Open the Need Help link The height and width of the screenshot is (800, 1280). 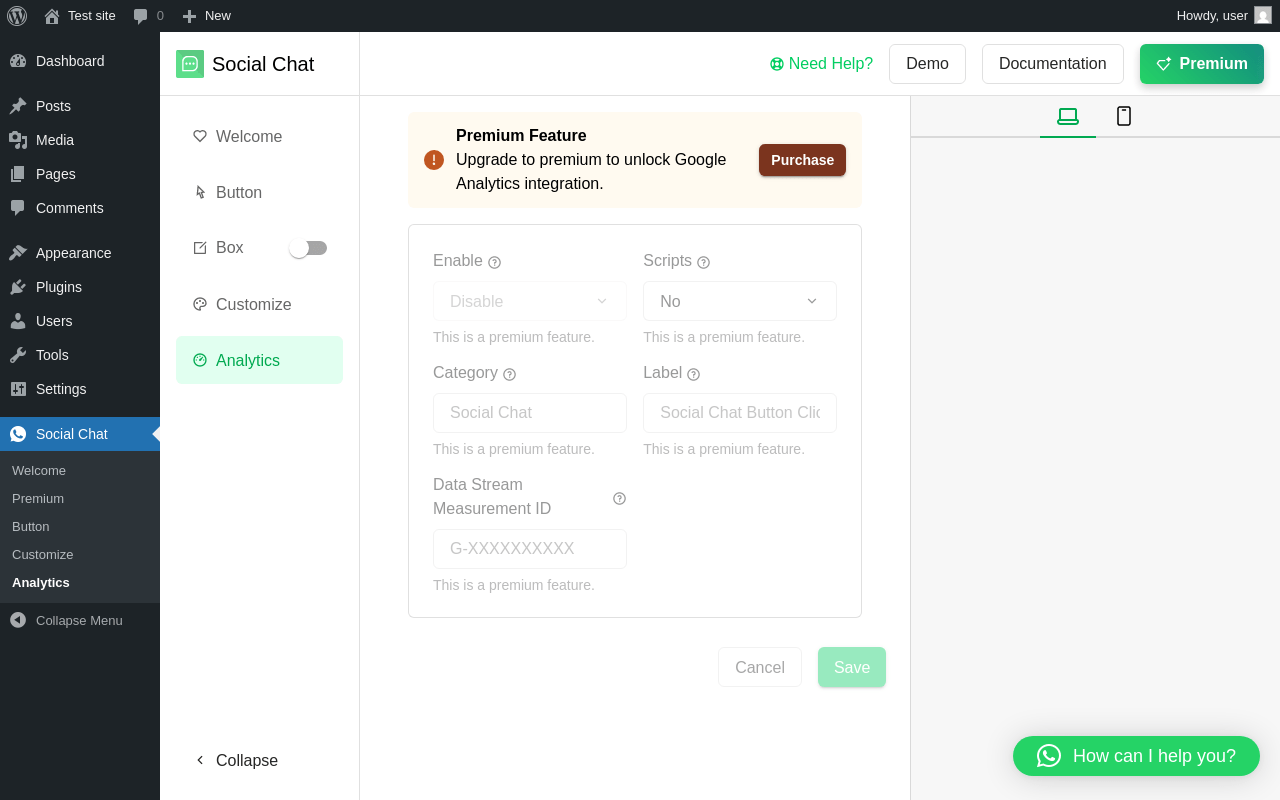[x=821, y=64]
